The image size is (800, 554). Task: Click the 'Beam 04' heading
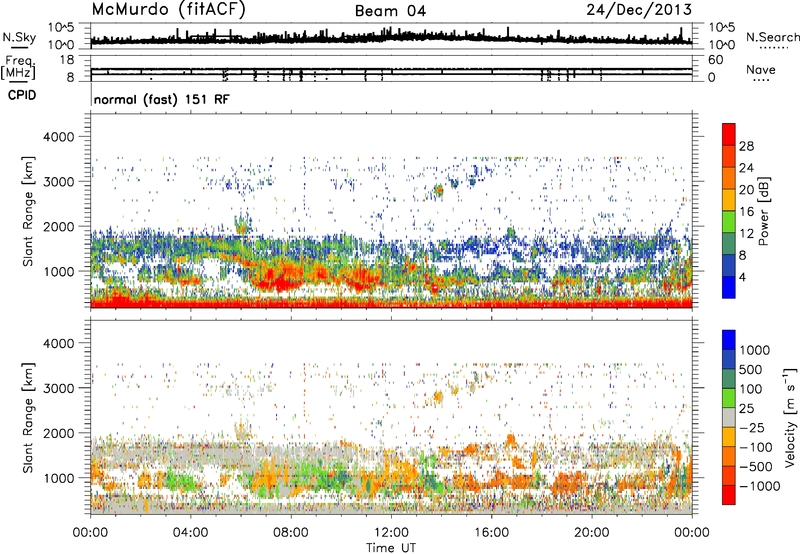pyautogui.click(x=390, y=11)
